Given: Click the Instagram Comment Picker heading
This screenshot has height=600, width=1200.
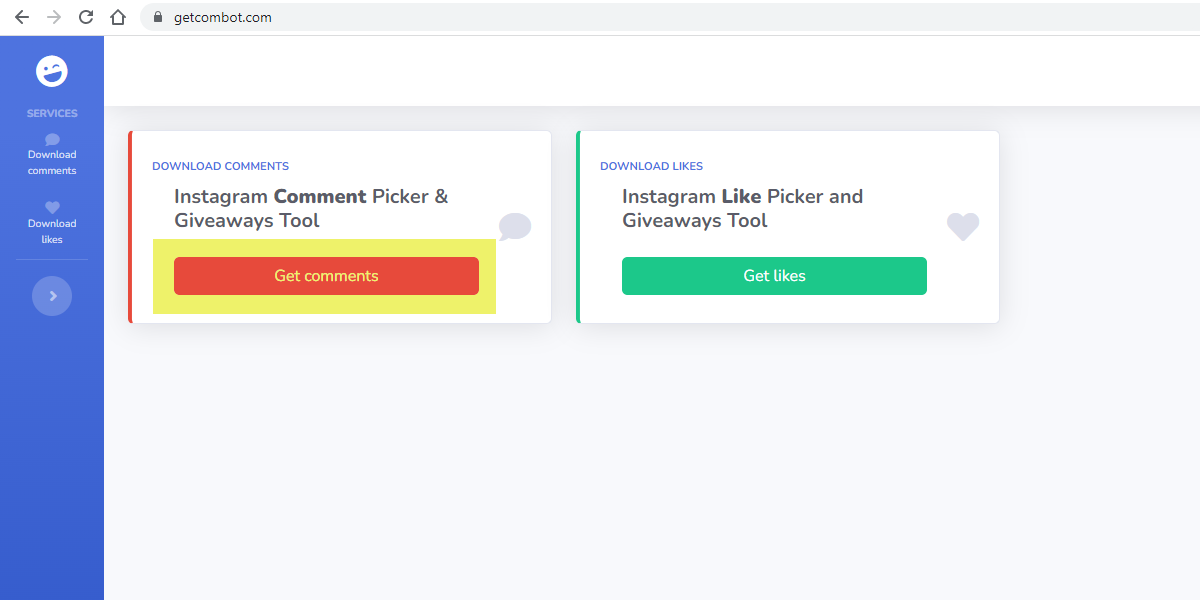Looking at the screenshot, I should (x=311, y=208).
